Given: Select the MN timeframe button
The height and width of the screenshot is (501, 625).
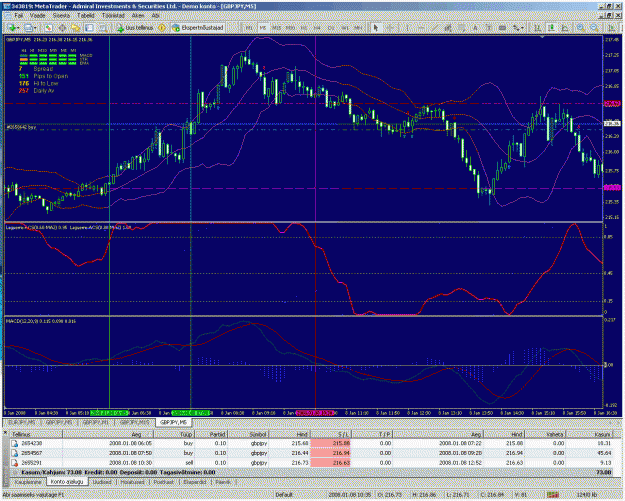Looking at the screenshot, I should pos(358,28).
